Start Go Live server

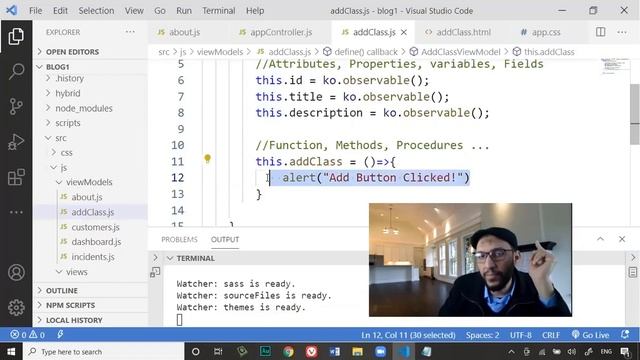[590, 335]
